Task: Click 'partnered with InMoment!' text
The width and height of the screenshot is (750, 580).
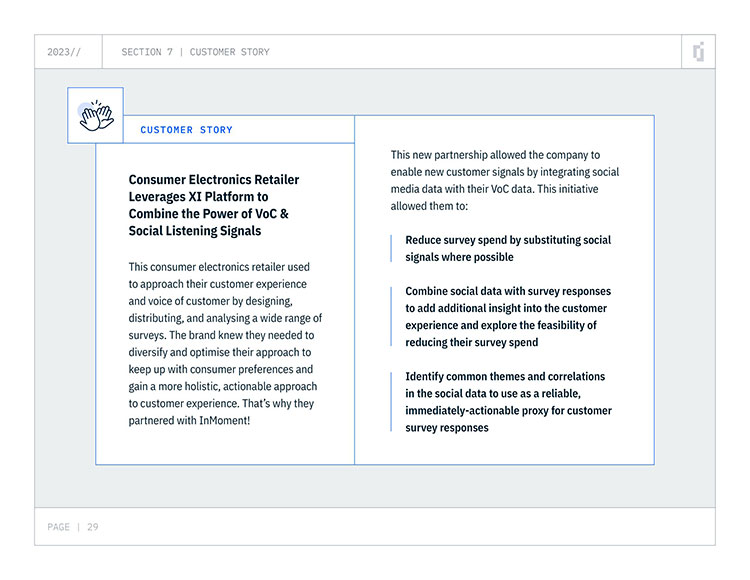Action: pos(189,420)
